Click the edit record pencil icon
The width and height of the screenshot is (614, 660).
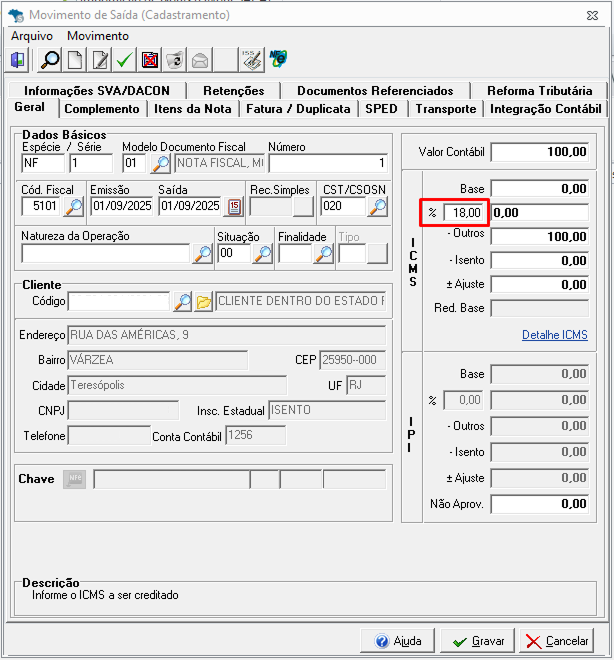pyautogui.click(x=100, y=60)
